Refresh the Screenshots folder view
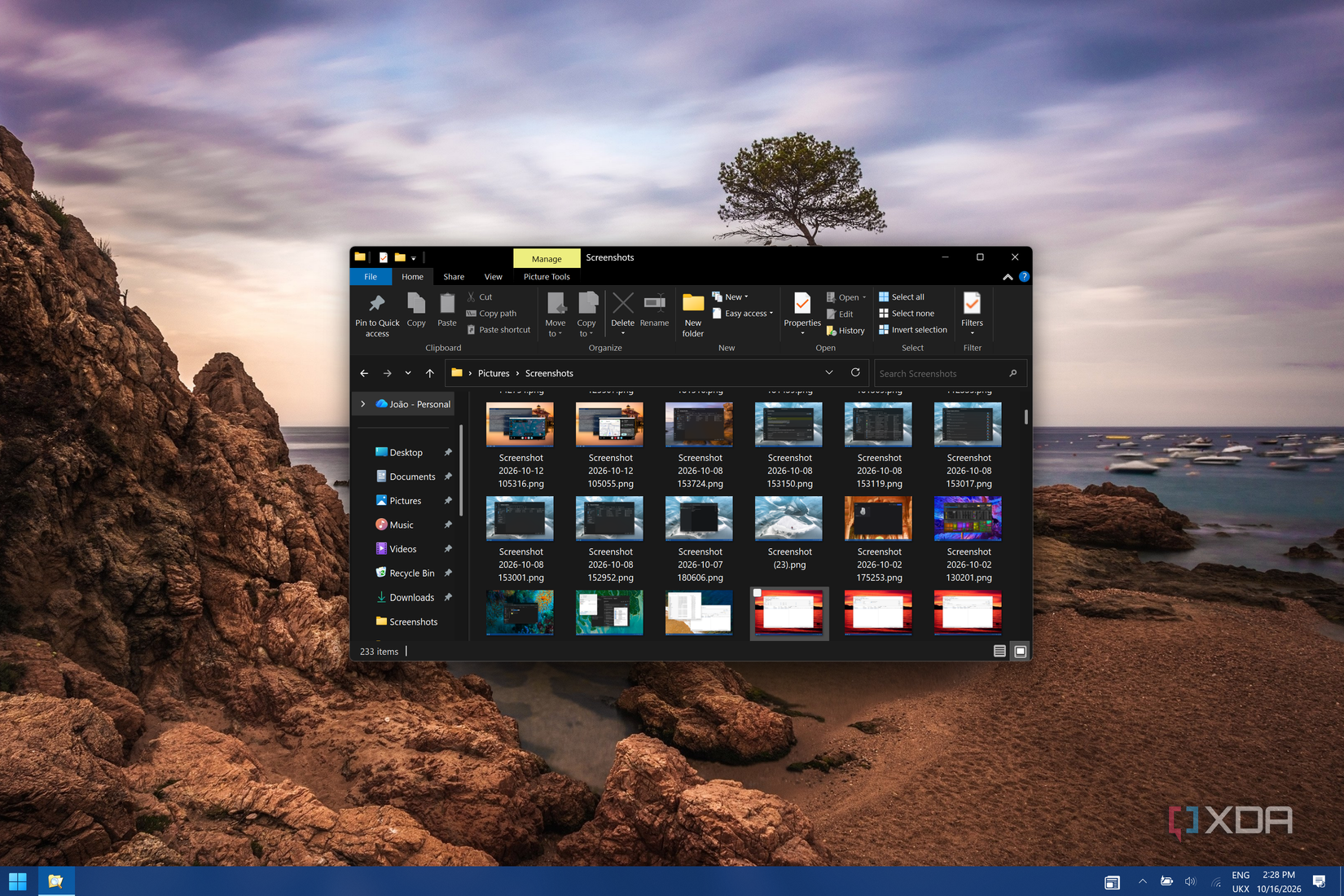 click(855, 373)
